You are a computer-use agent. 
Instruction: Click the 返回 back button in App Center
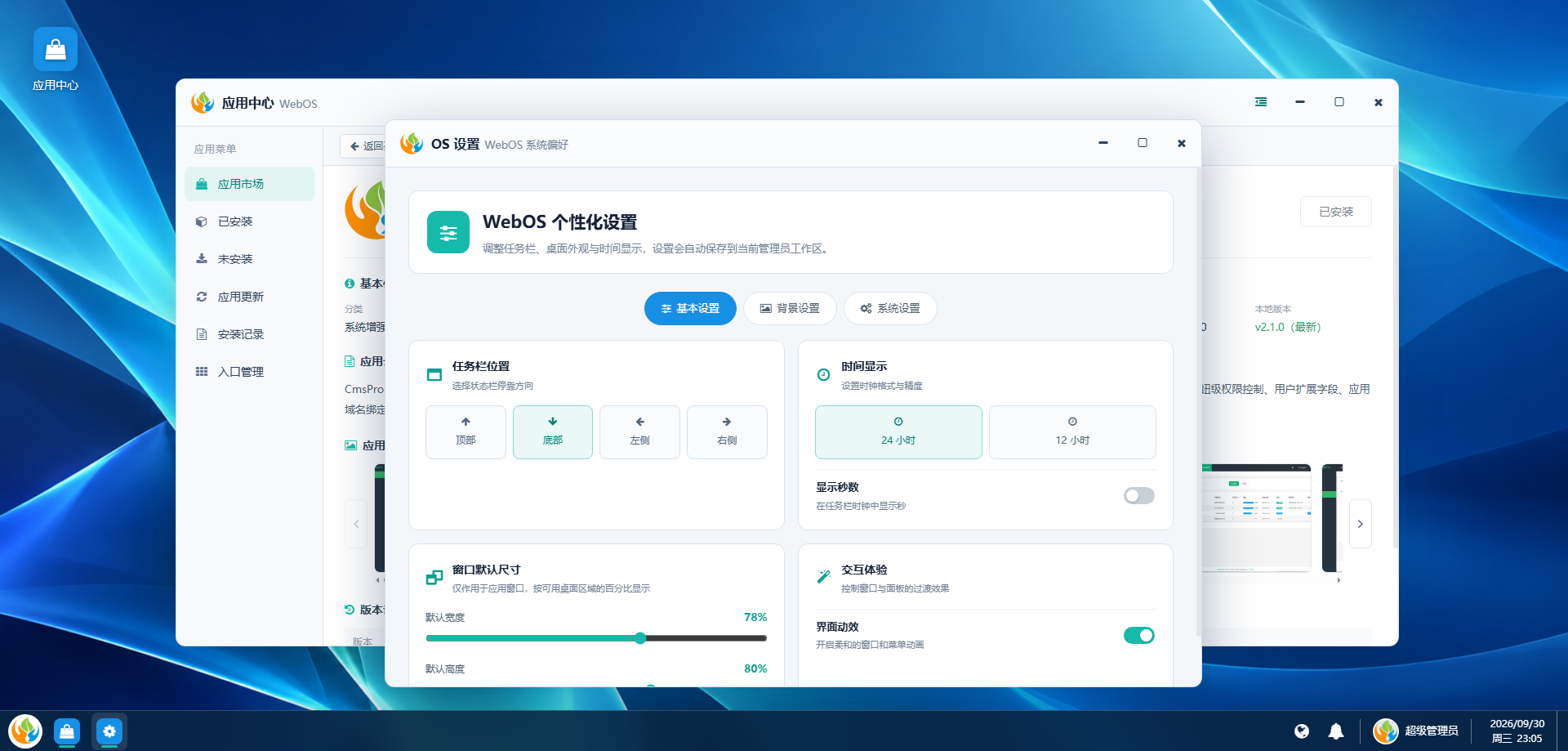363,146
